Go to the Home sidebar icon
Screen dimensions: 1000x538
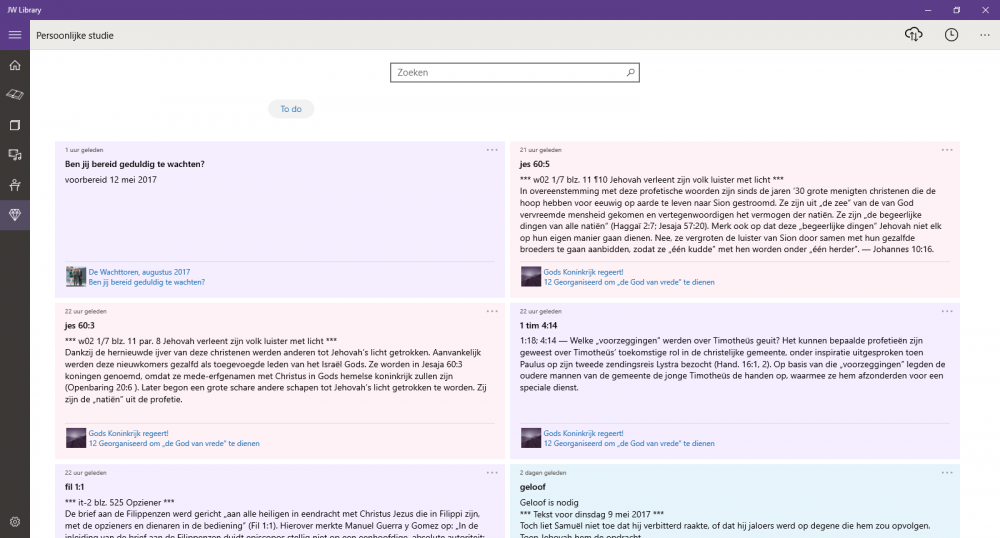pyautogui.click(x=15, y=65)
